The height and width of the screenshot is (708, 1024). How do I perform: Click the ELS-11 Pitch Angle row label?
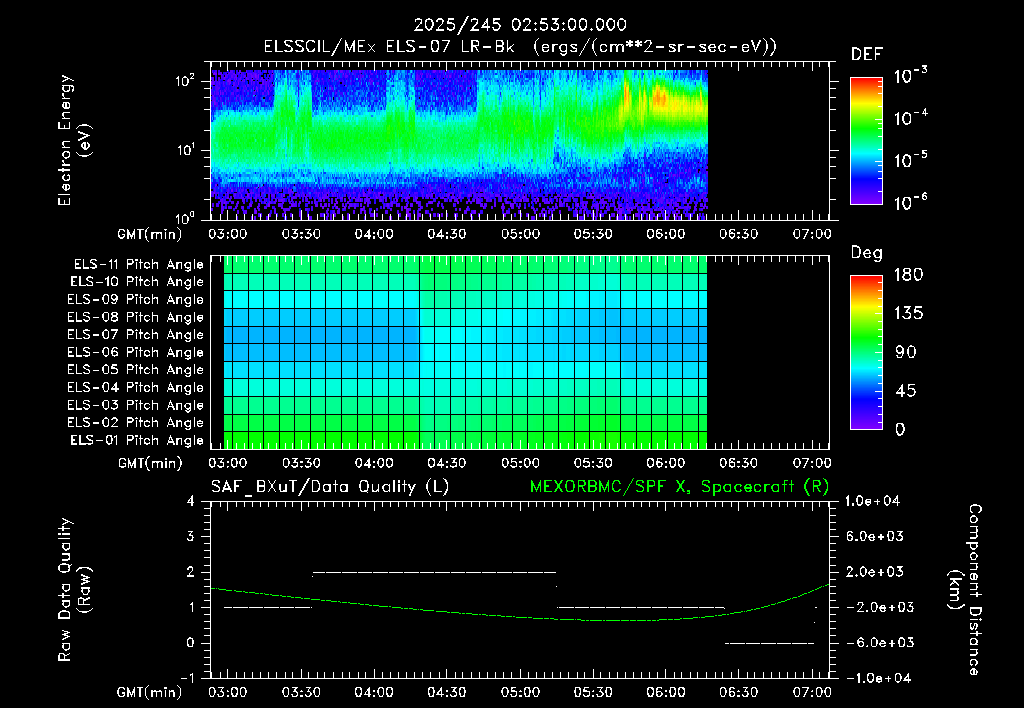pyautogui.click(x=138, y=265)
